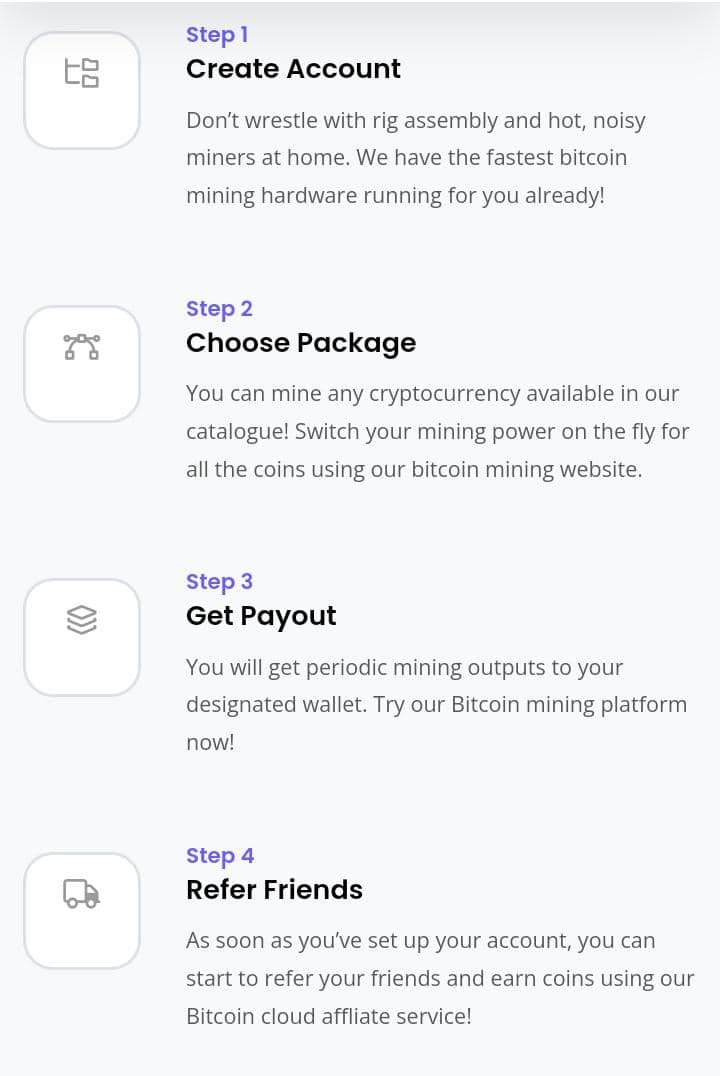Screen dimensions: 720x1076
Task: Open the Refer Friends heading
Action: click(274, 889)
